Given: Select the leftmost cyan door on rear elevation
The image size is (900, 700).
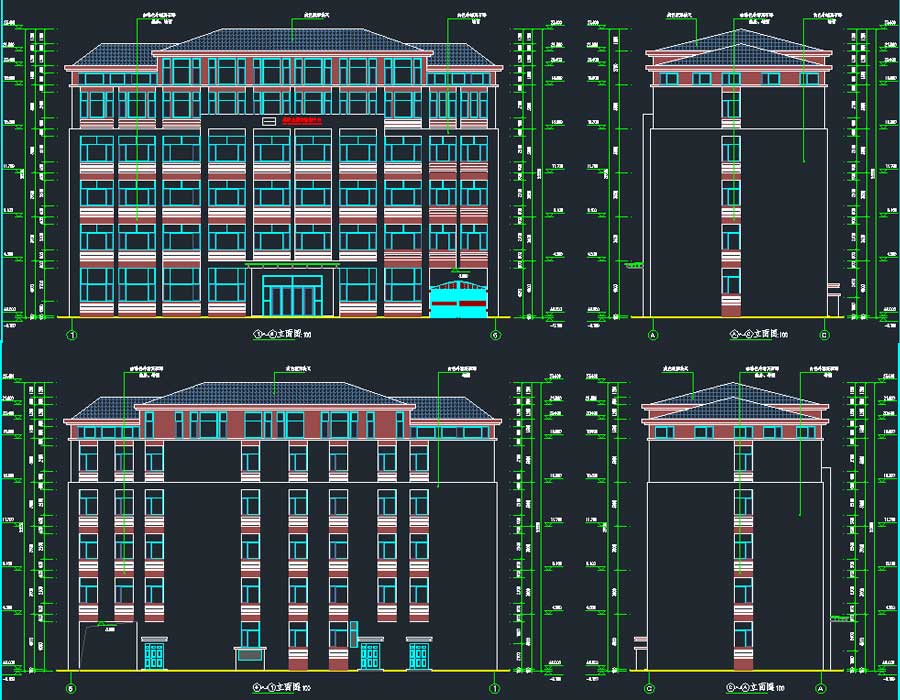Looking at the screenshot, I should (x=154, y=656).
